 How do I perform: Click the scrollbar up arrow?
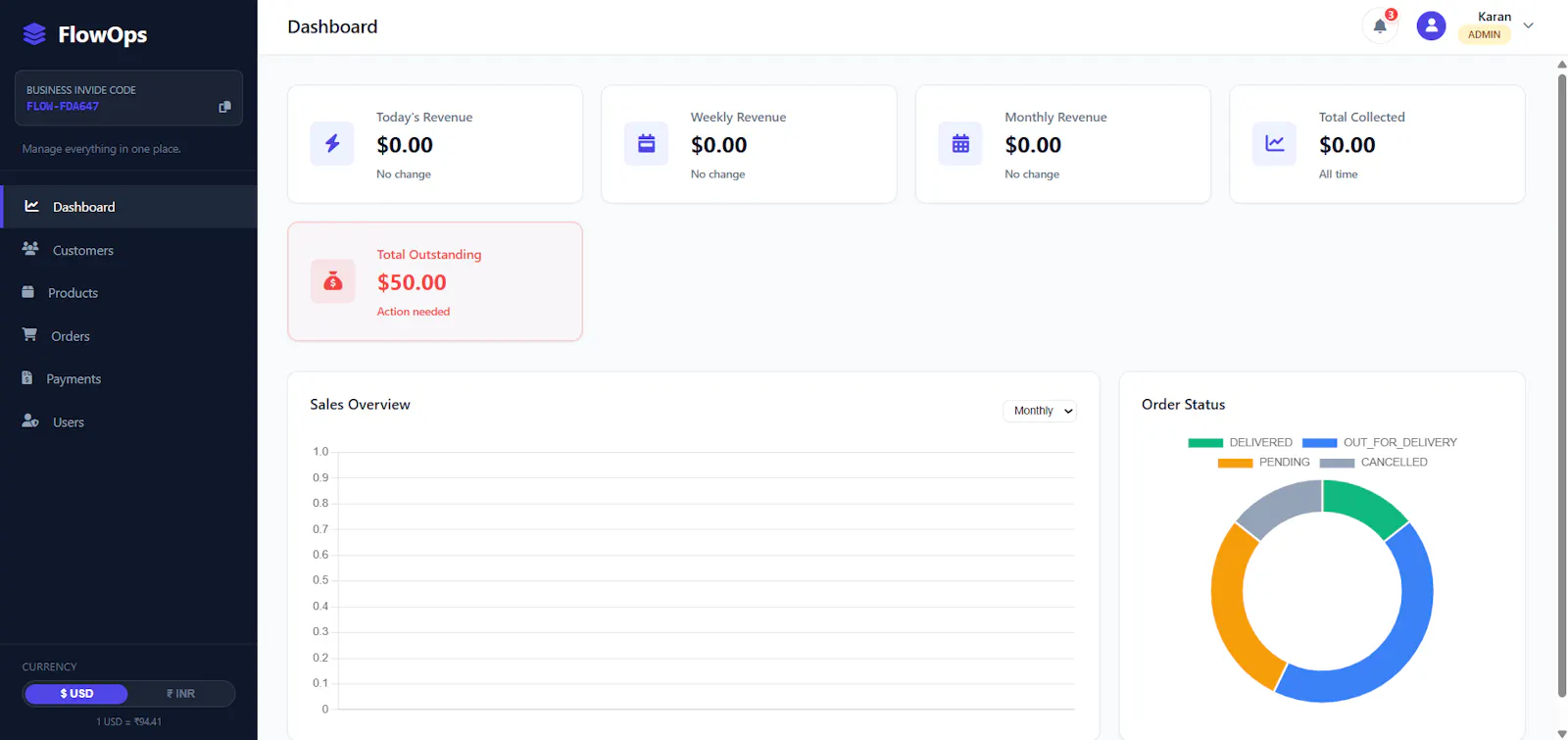point(1562,64)
